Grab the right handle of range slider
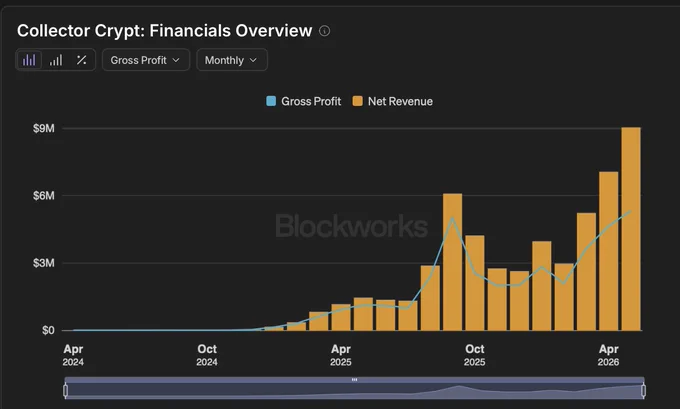The width and height of the screenshot is (680, 409). click(644, 390)
